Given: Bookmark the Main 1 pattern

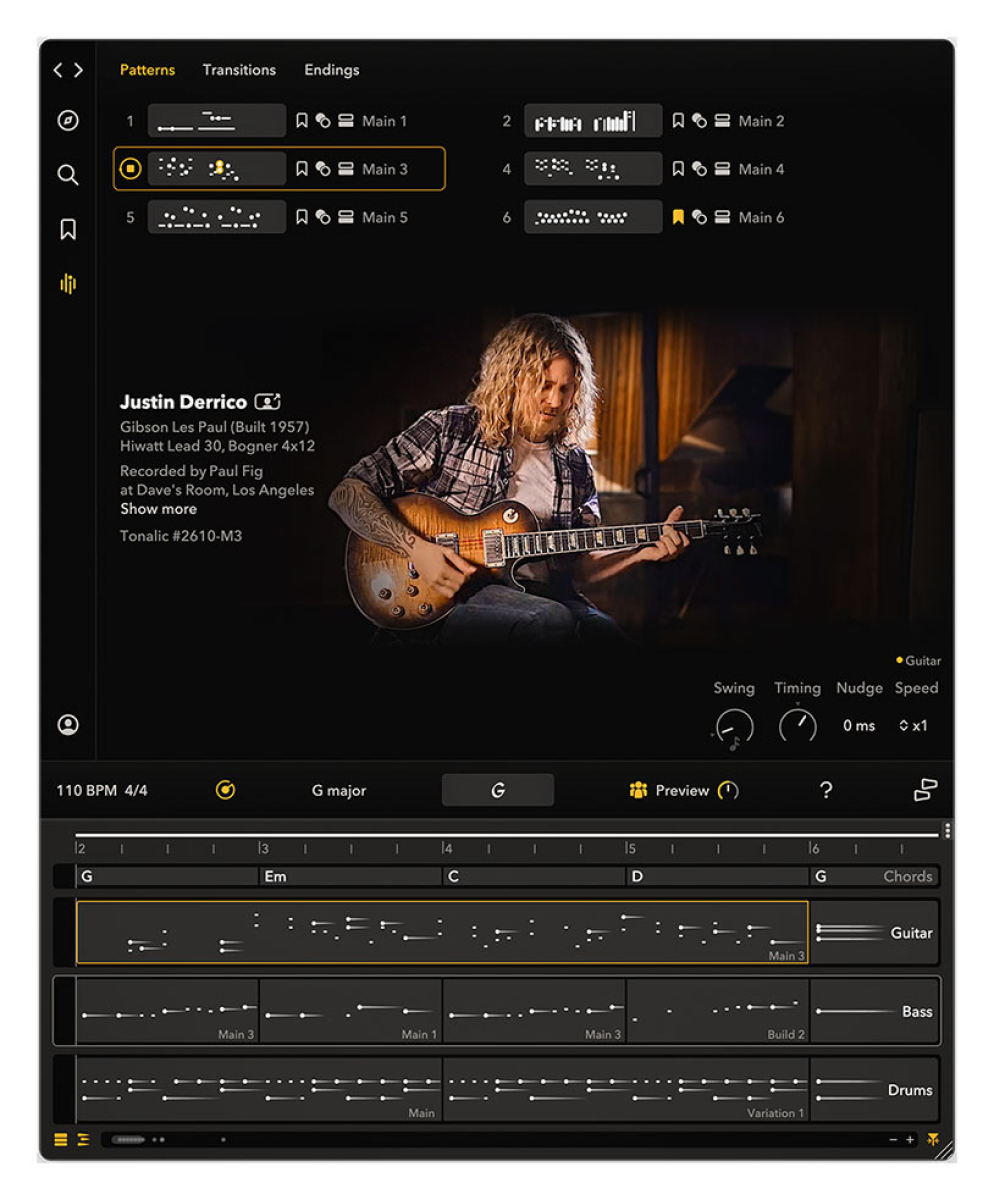Looking at the screenshot, I should pyautogui.click(x=302, y=121).
